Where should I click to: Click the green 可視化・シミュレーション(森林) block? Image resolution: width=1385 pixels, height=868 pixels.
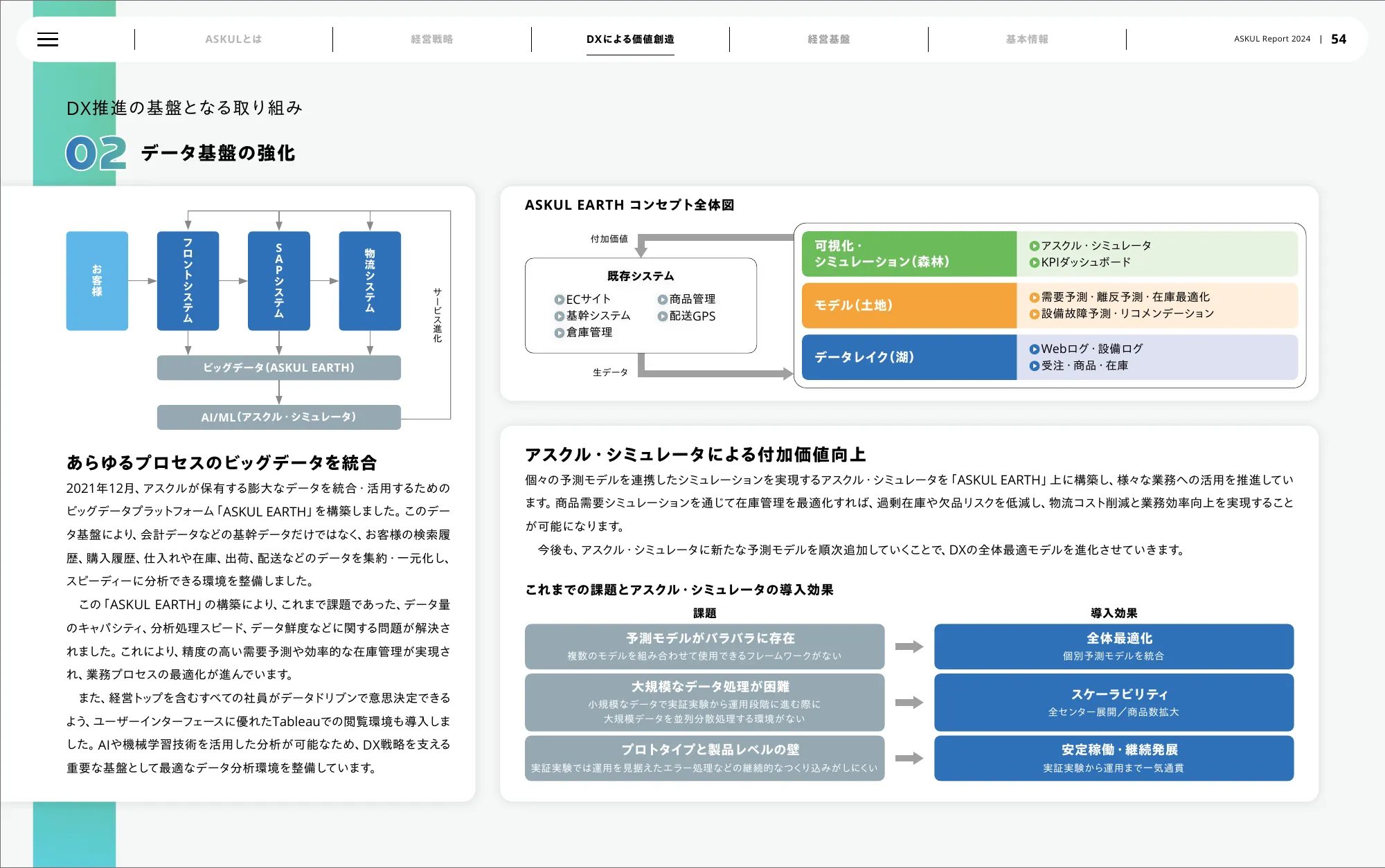tap(909, 254)
